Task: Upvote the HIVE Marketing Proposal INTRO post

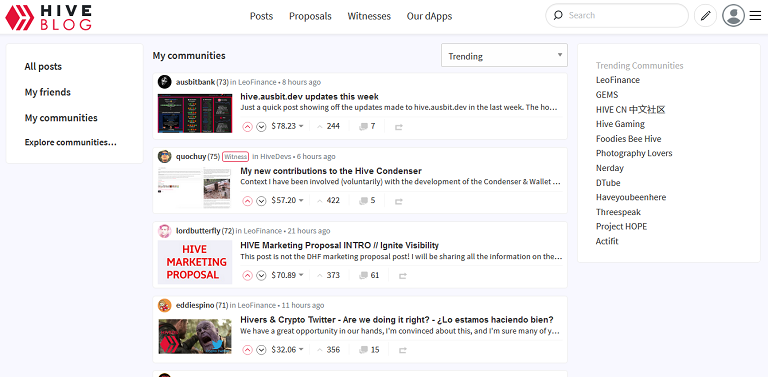Action: click(x=247, y=275)
